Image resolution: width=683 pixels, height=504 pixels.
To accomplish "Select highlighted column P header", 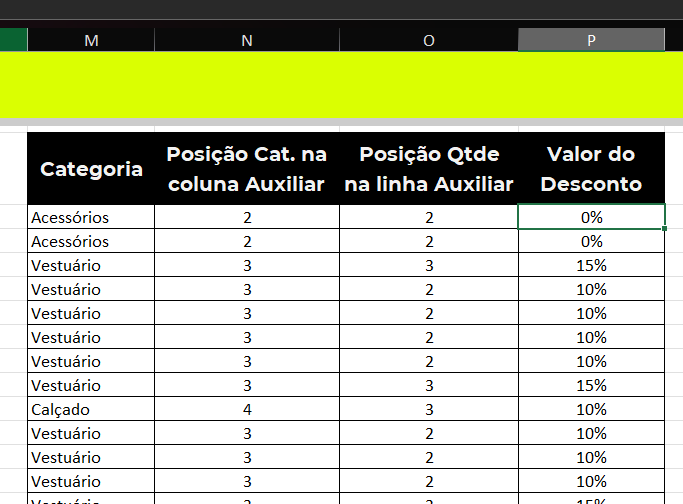I will [591, 40].
